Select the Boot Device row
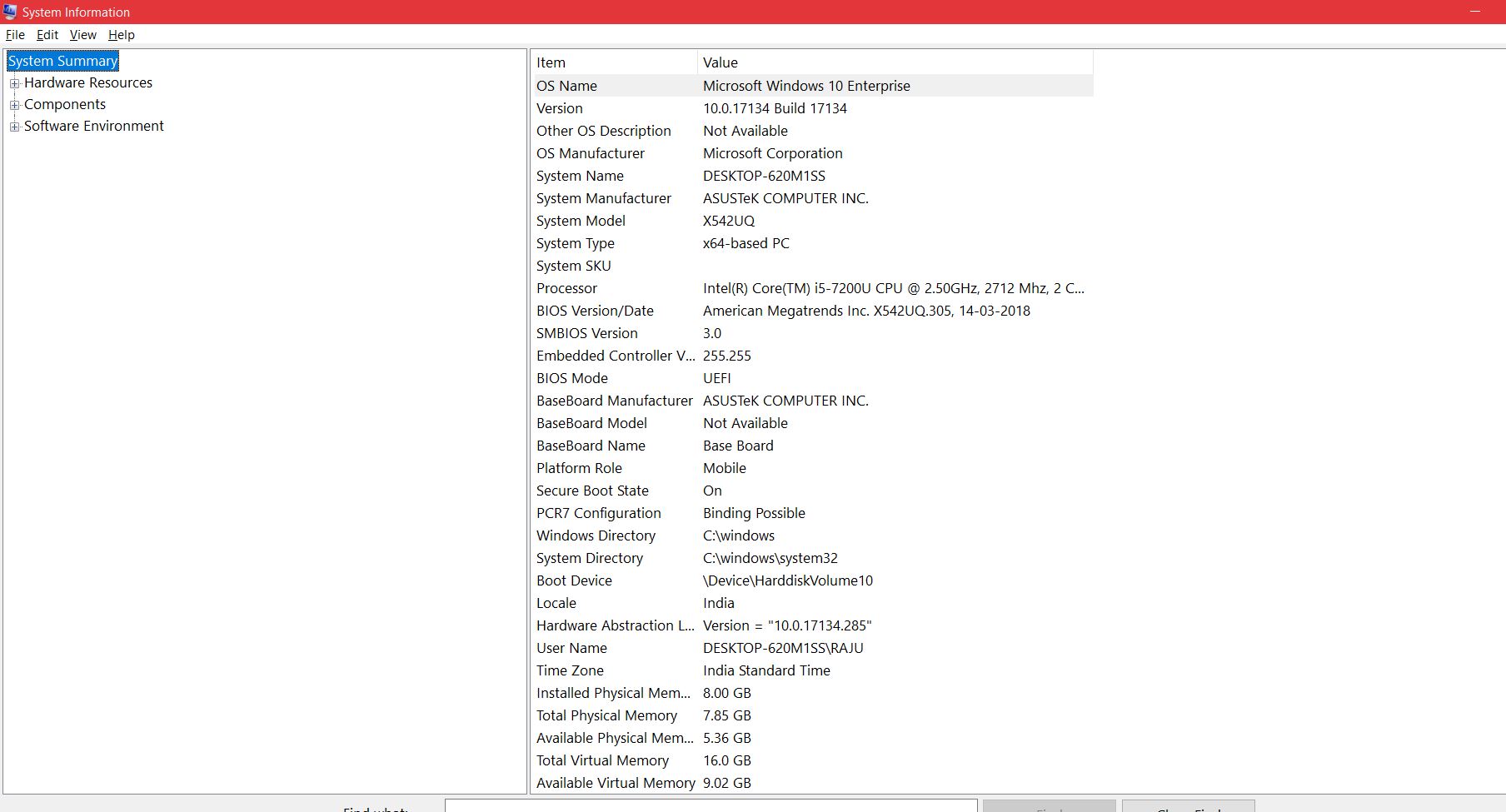This screenshot has height=812, width=1506. (x=813, y=580)
